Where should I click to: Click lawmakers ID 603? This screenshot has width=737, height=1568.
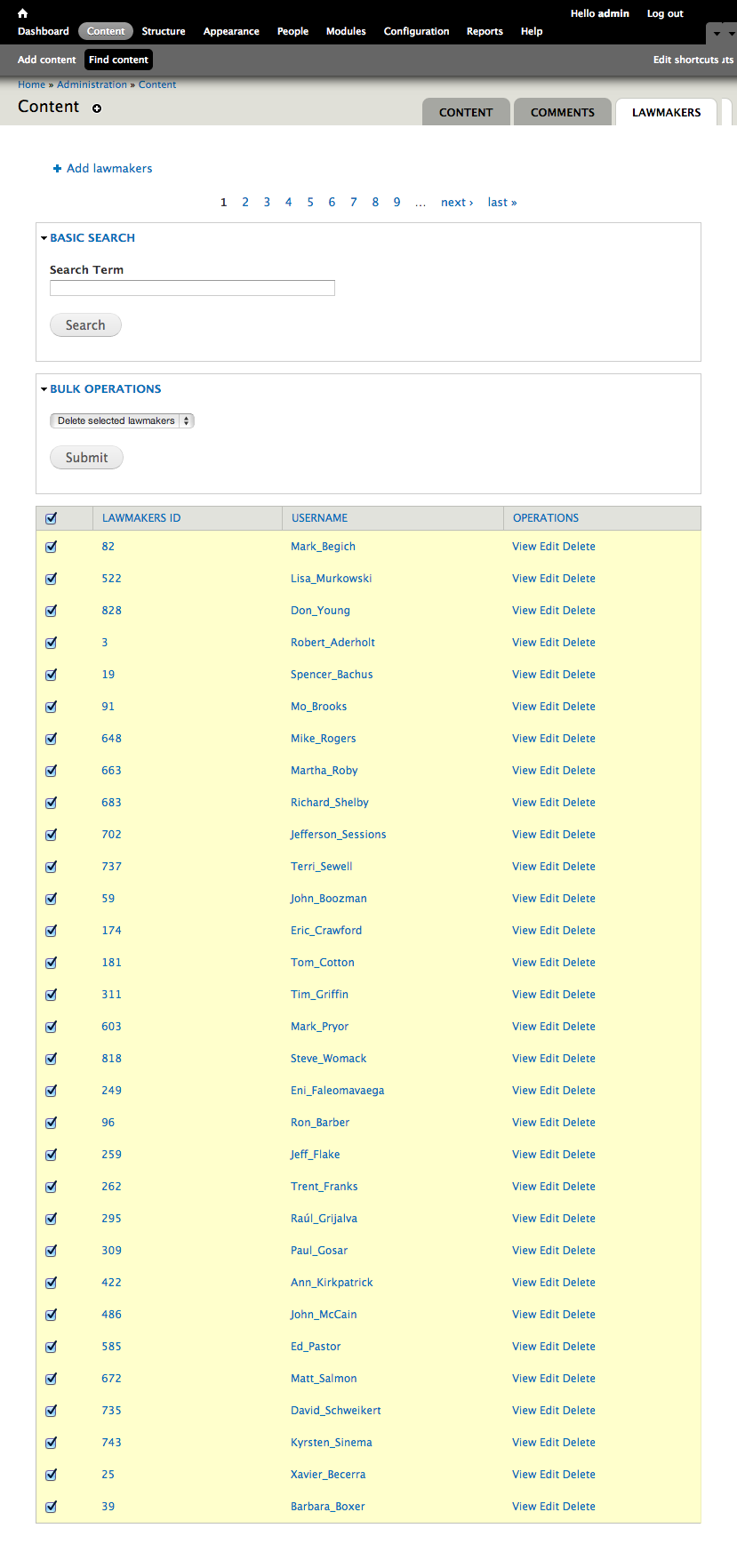[111, 1027]
